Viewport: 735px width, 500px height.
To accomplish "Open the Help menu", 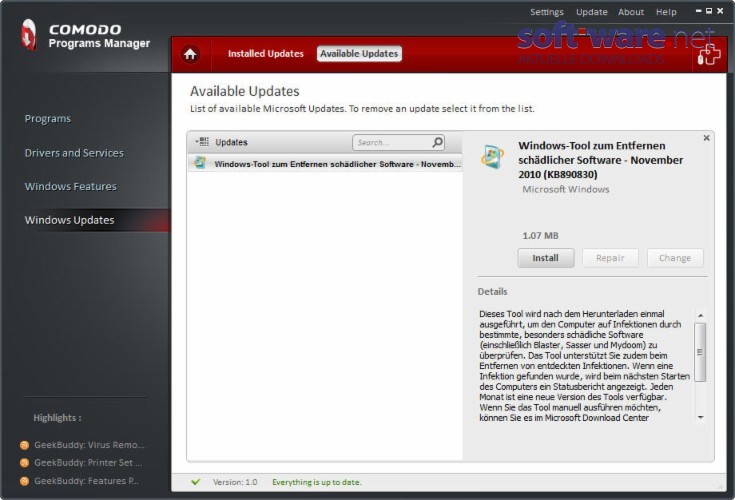I will tap(666, 12).
